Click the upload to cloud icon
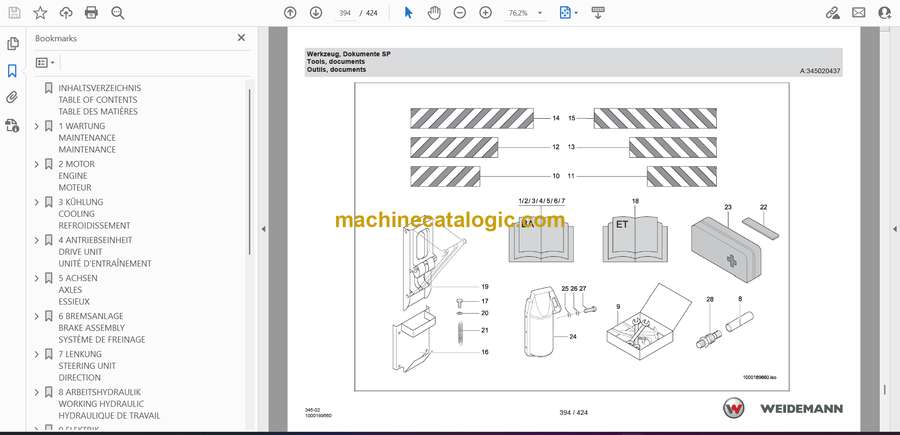This screenshot has height=435, width=900. 66,12
